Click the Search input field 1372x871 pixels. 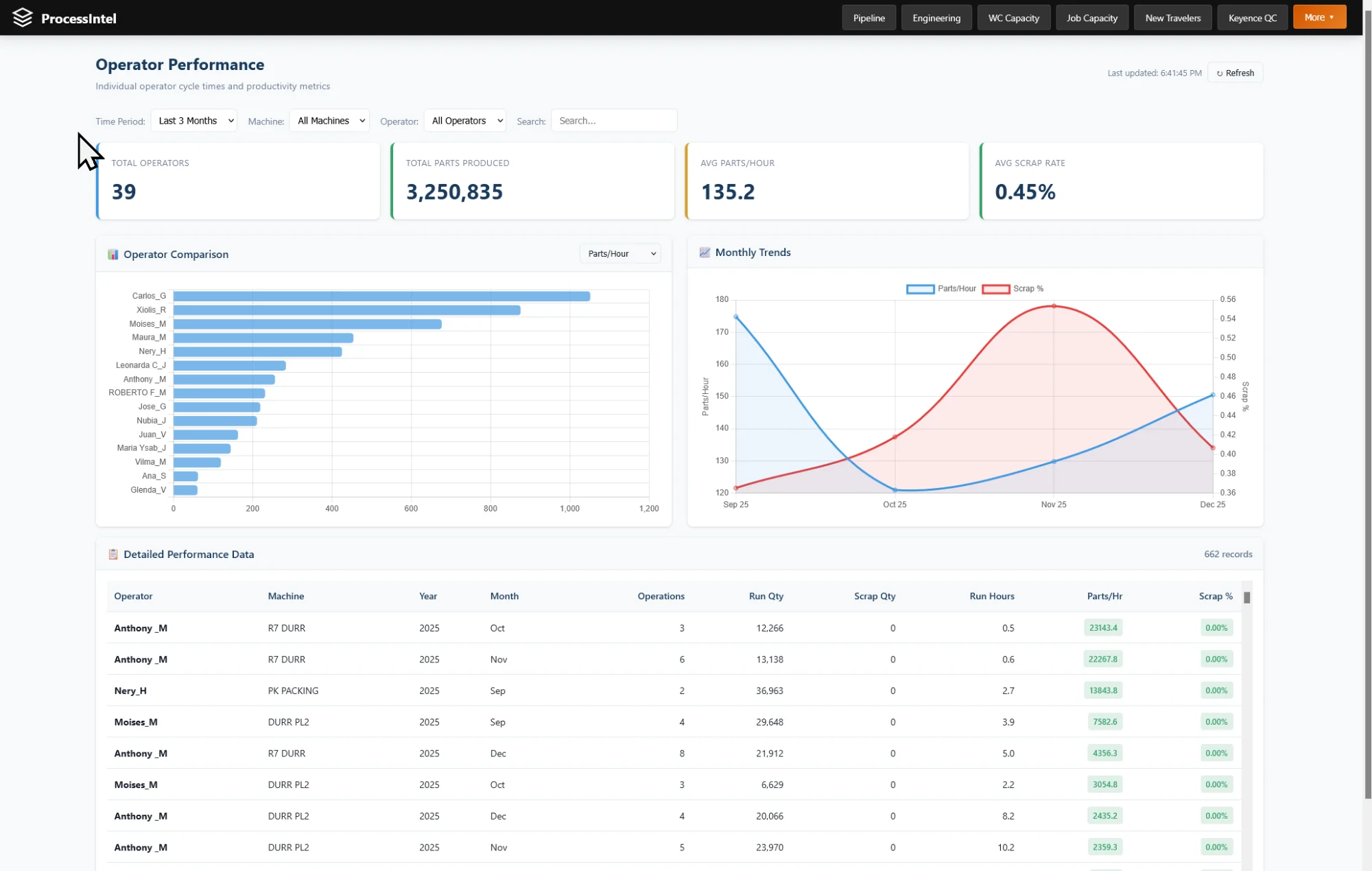613,121
